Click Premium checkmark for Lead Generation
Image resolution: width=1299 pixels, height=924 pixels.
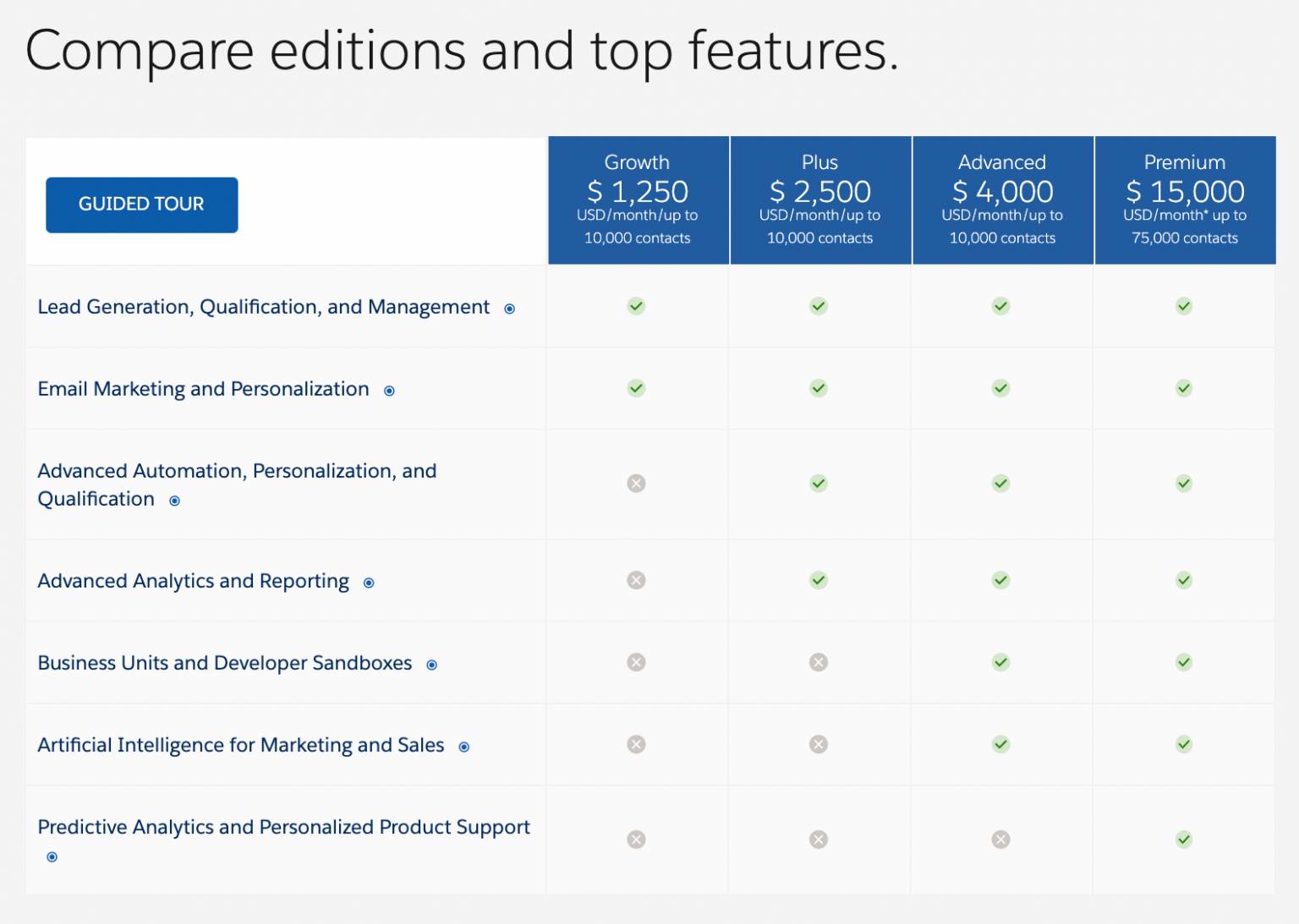click(1184, 306)
